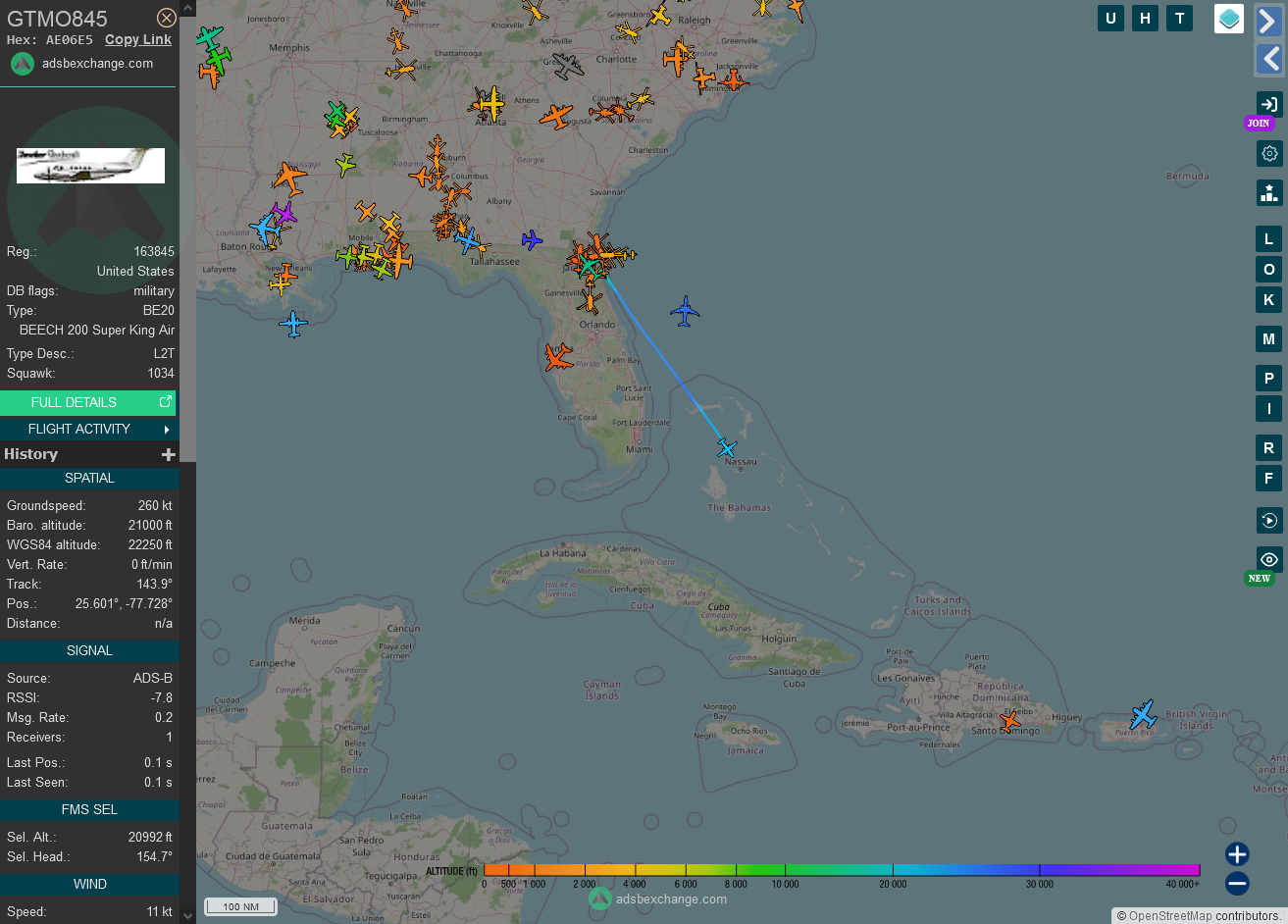Select the blue aircraft east of Orlando
This screenshot has height=924, width=1288.
click(x=685, y=312)
